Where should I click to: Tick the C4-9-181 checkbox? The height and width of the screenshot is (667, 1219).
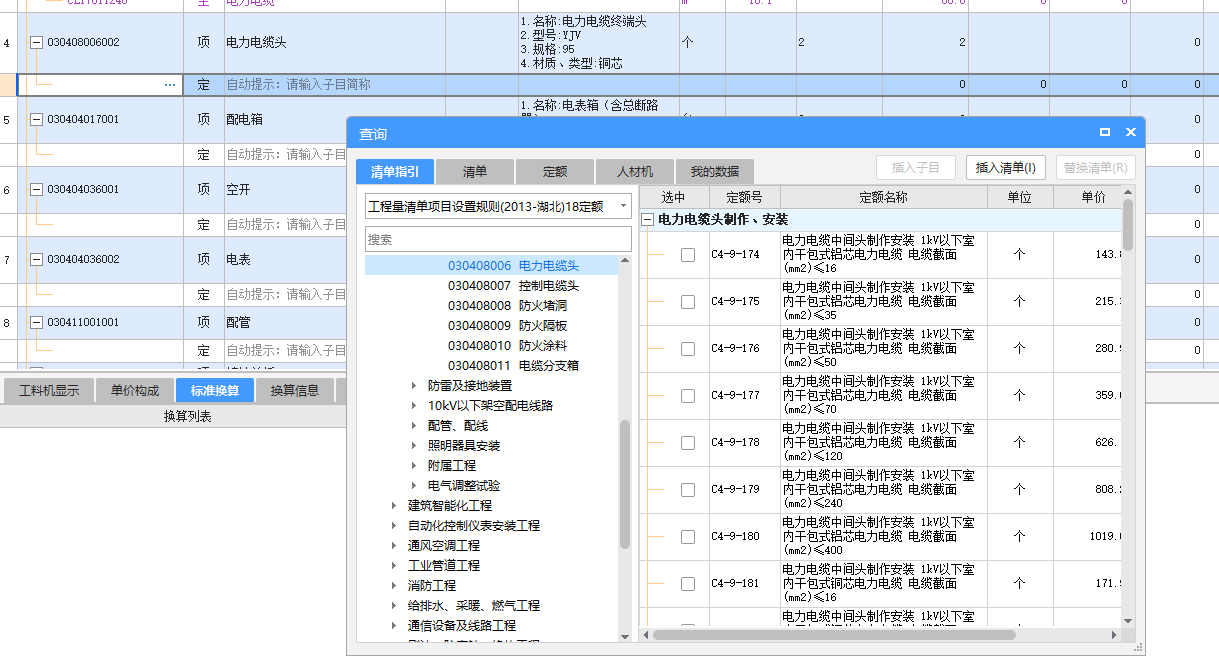coord(688,584)
